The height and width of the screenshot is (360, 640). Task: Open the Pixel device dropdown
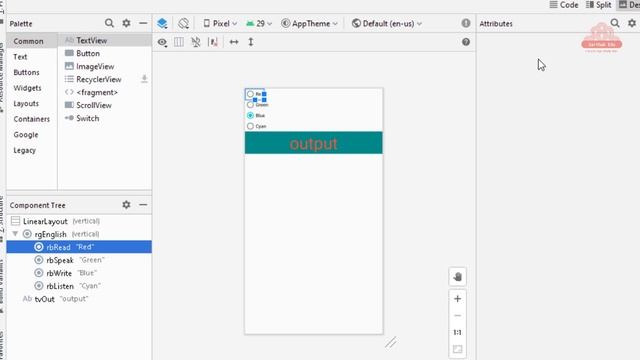coord(220,23)
